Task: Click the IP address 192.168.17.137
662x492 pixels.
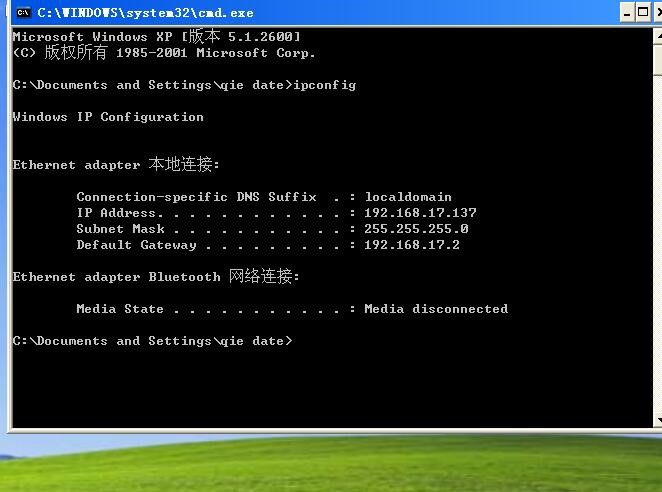Action: point(420,212)
